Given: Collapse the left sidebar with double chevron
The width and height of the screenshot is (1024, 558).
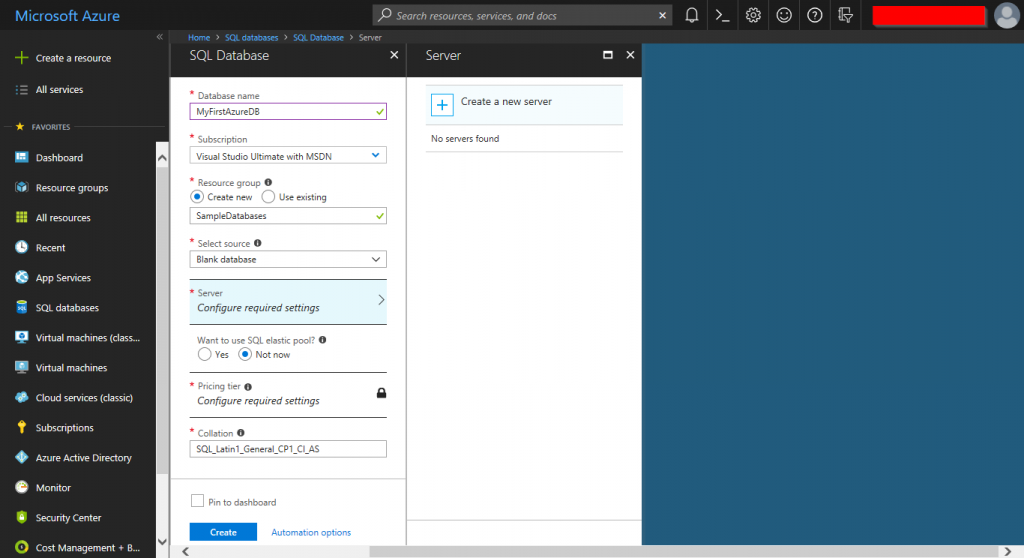Looking at the screenshot, I should pyautogui.click(x=160, y=37).
